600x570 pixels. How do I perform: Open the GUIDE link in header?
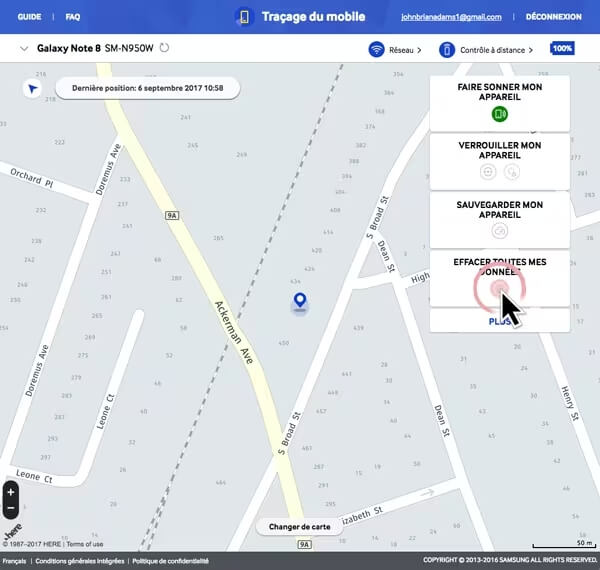click(x=29, y=17)
